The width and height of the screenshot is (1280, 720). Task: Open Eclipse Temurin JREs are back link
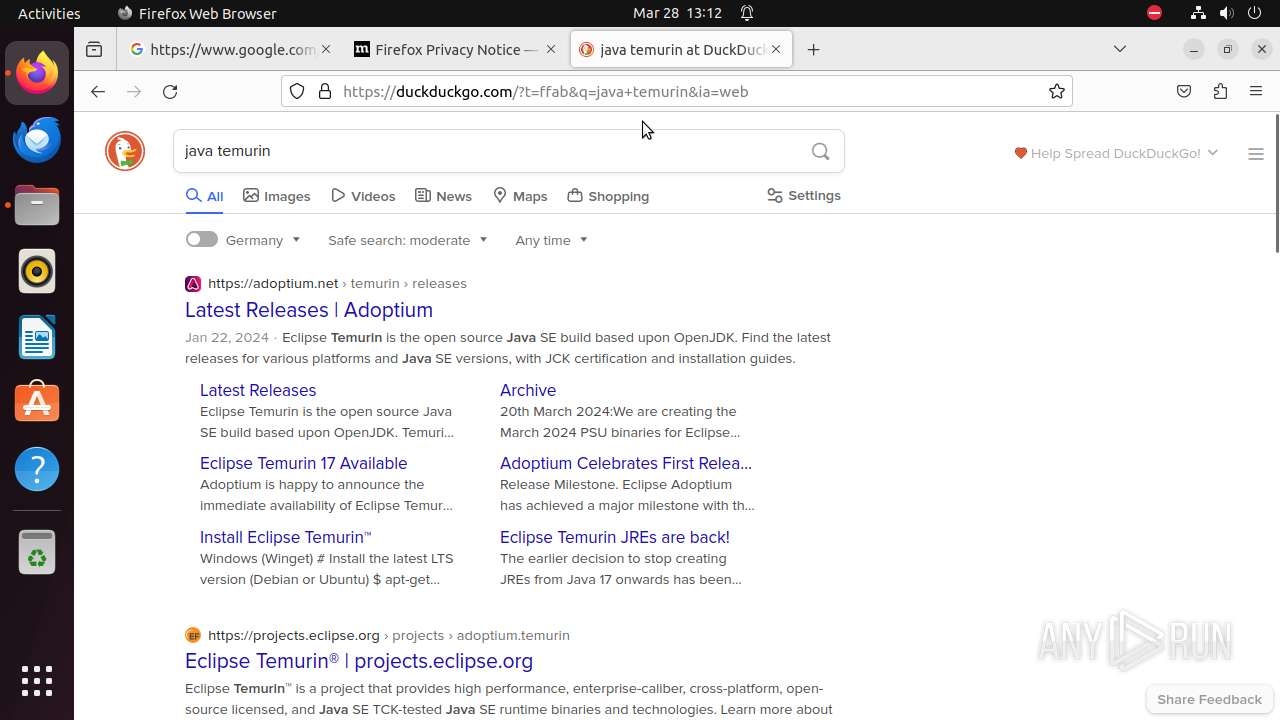pyautogui.click(x=615, y=537)
